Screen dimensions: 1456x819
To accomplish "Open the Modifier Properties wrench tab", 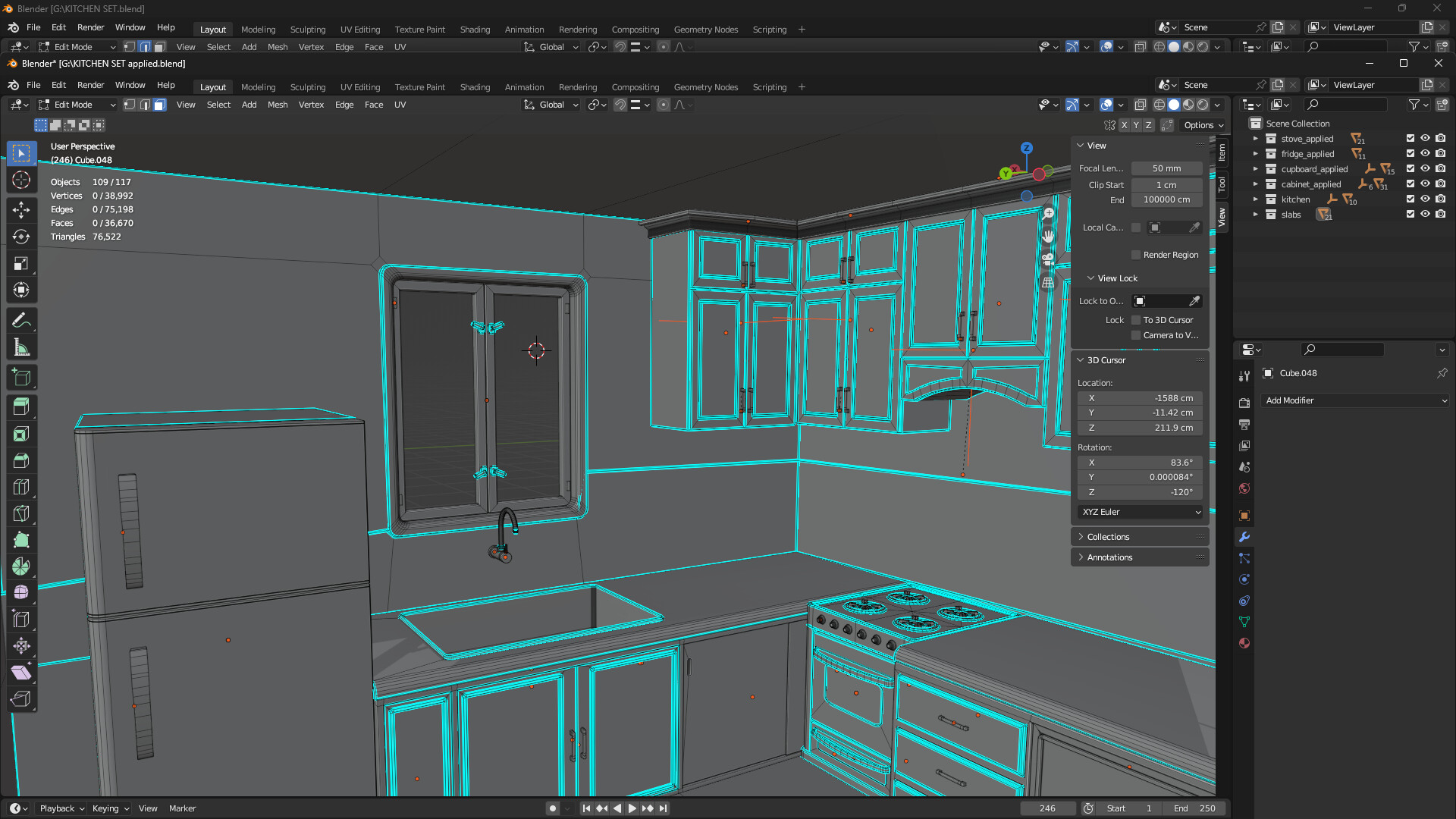I will point(1244,537).
